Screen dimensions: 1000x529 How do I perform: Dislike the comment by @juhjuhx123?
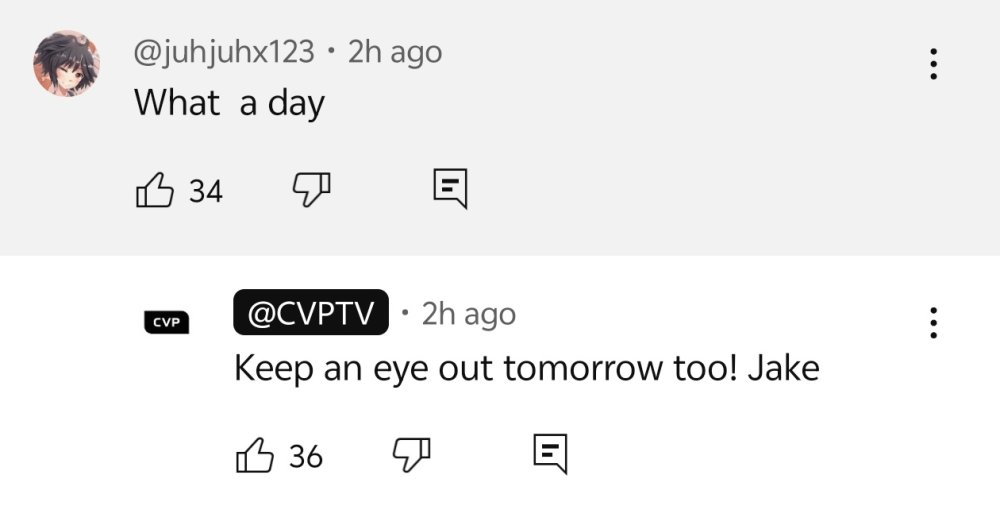tap(310, 187)
